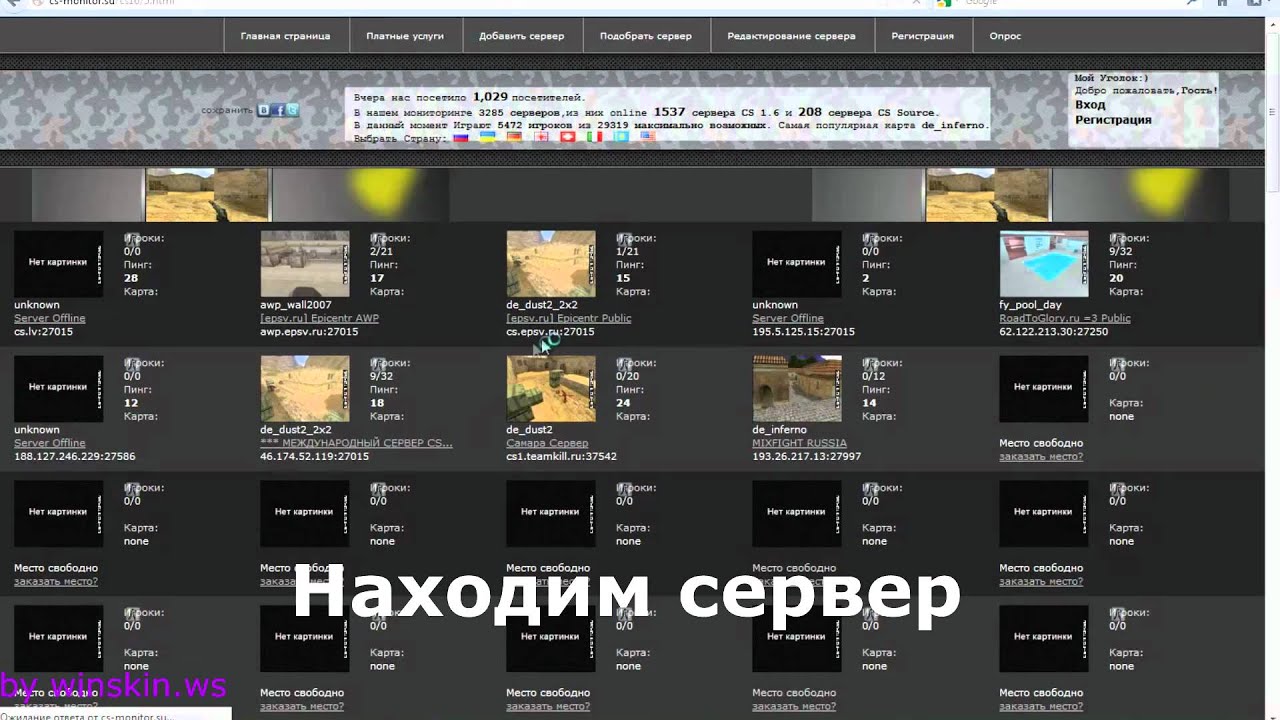1280x720 pixels.
Task: Open the [epsv.ru] Epicentr AWP server link
Action: pyautogui.click(x=319, y=318)
